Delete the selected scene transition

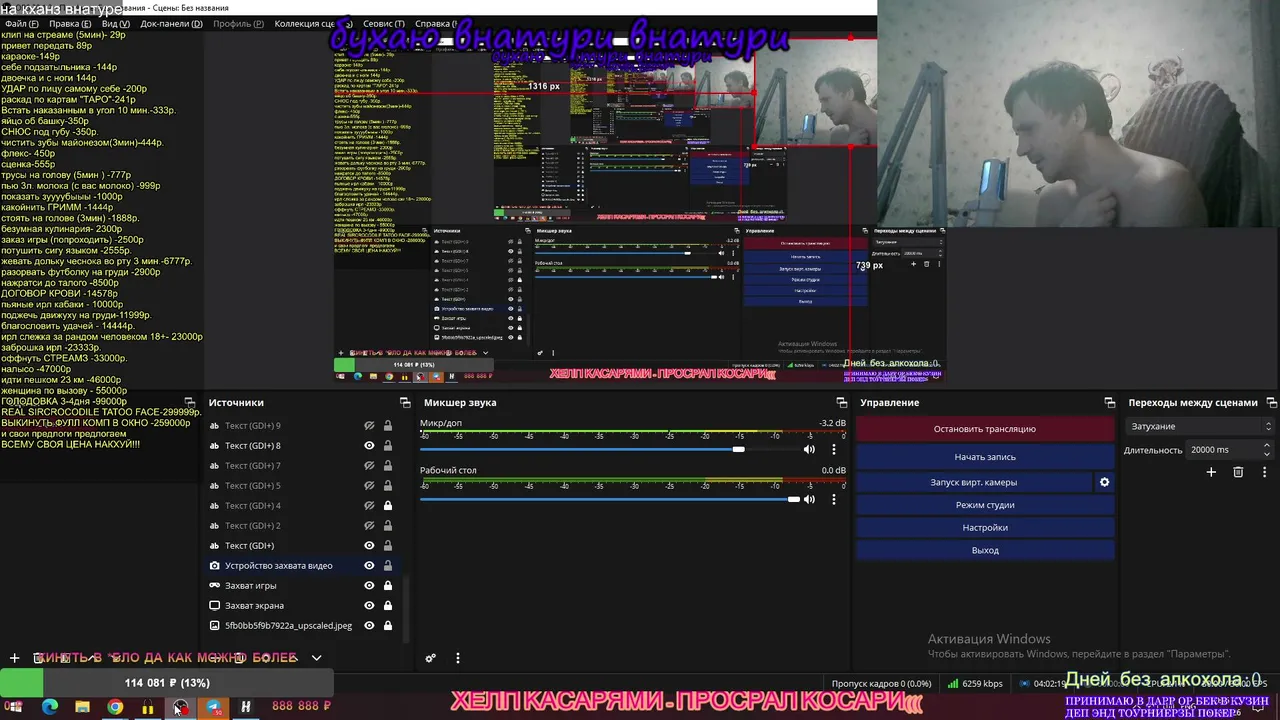(x=1238, y=472)
